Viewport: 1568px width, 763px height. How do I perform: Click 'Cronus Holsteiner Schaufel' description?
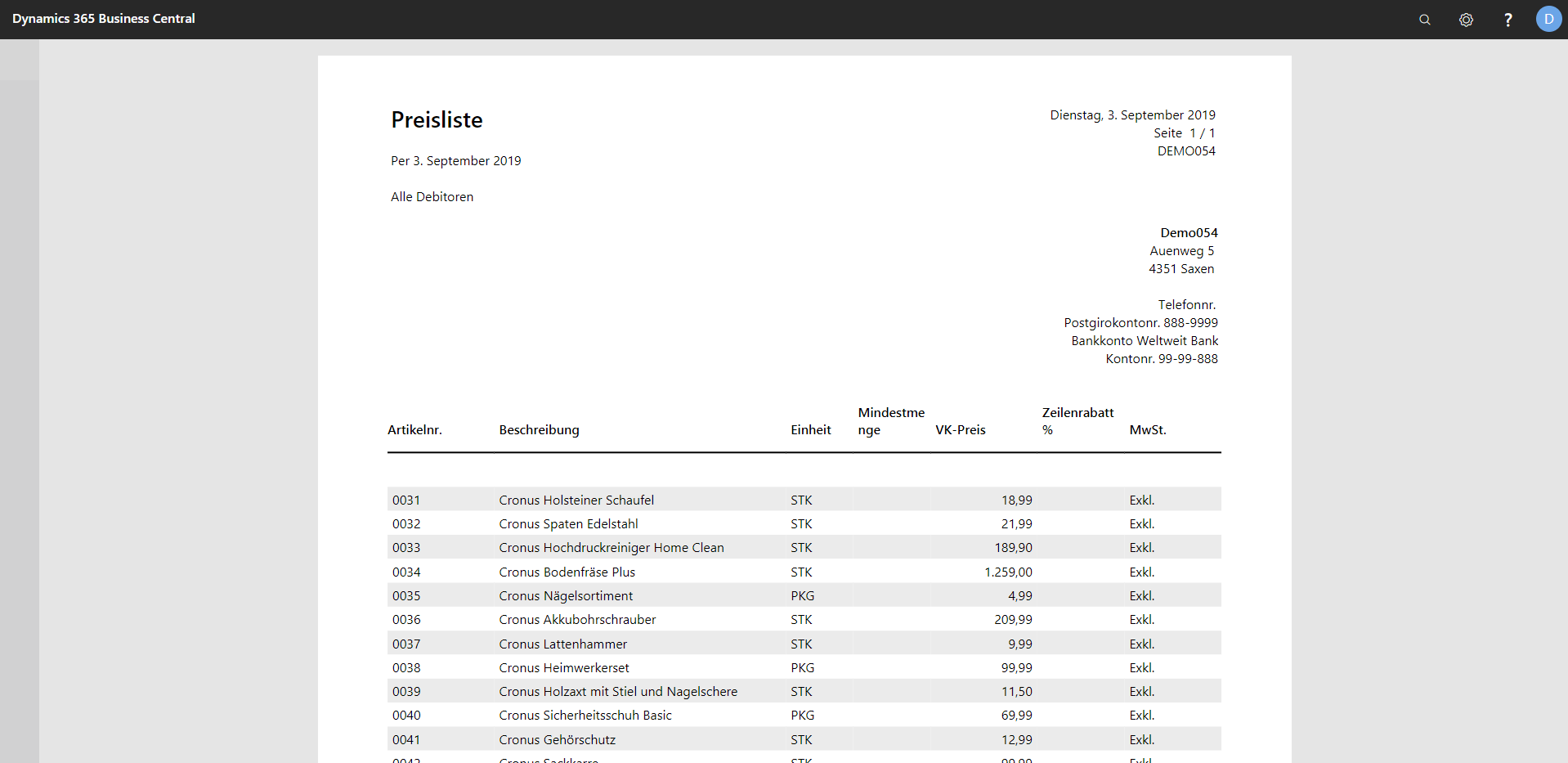(x=576, y=500)
